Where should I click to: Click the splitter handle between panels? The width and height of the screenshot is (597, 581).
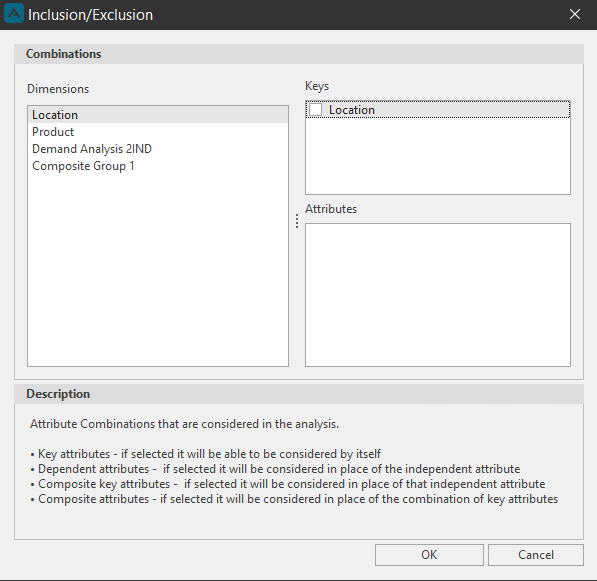pos(297,221)
